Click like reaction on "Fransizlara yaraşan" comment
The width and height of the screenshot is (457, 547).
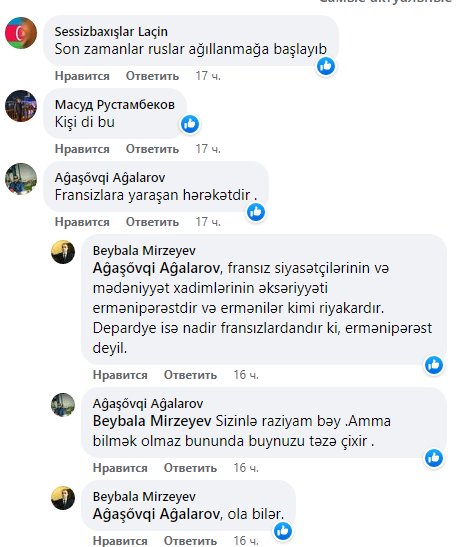point(256,212)
